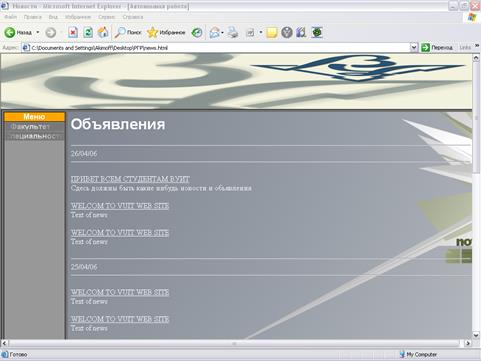Stop page loading with red X icon
481x361 pixels.
[73, 32]
